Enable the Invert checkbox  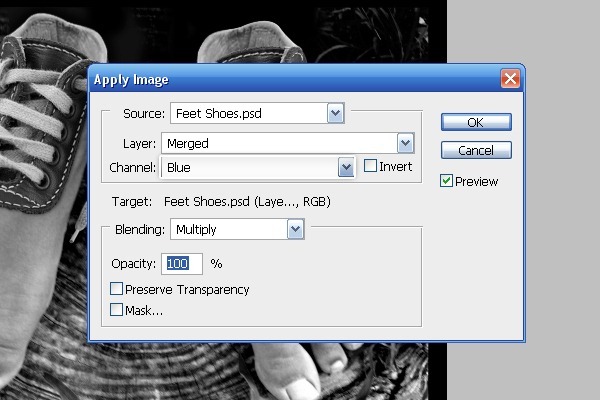pyautogui.click(x=371, y=166)
